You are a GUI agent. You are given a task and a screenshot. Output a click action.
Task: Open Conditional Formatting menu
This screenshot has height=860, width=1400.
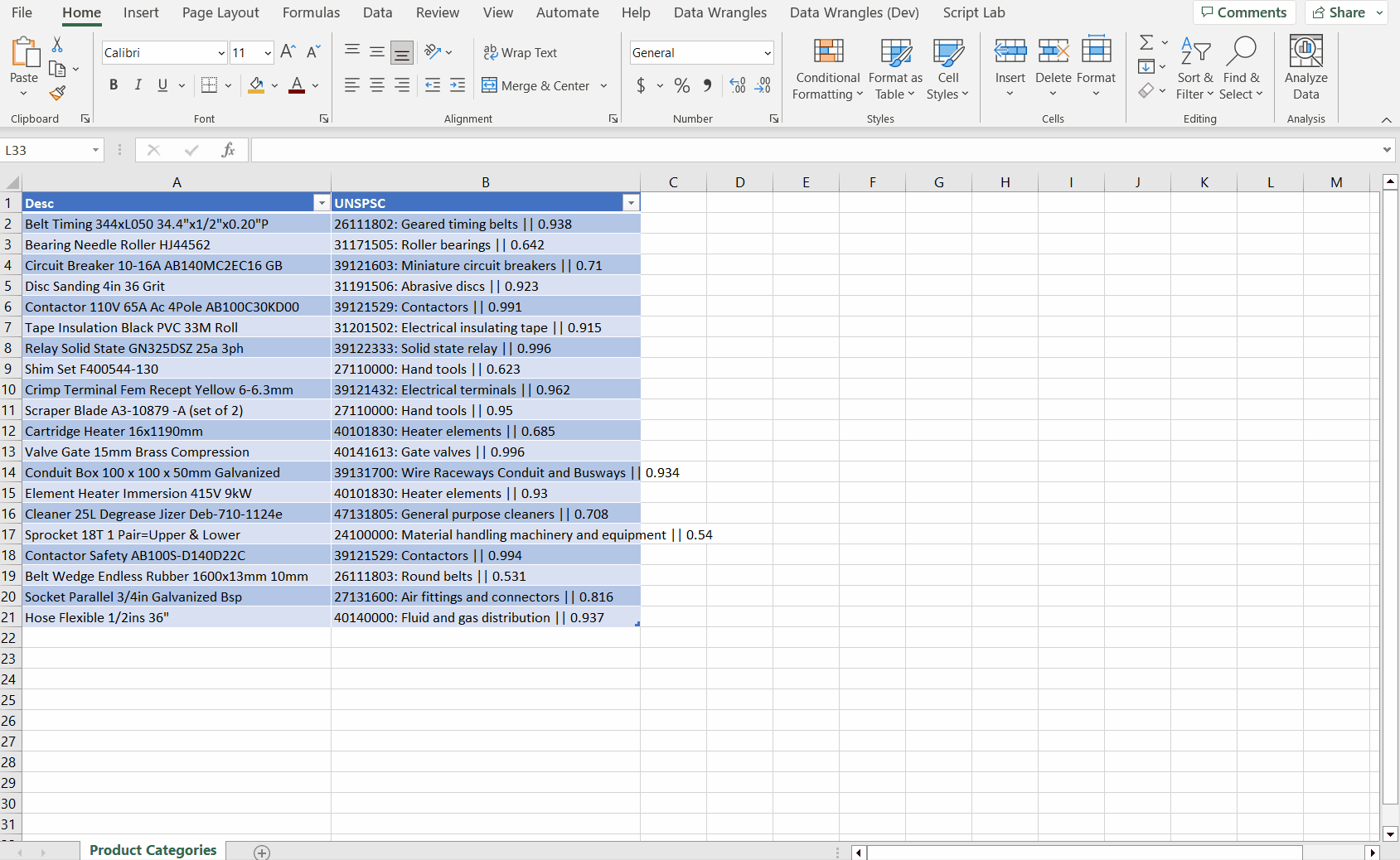pyautogui.click(x=828, y=68)
